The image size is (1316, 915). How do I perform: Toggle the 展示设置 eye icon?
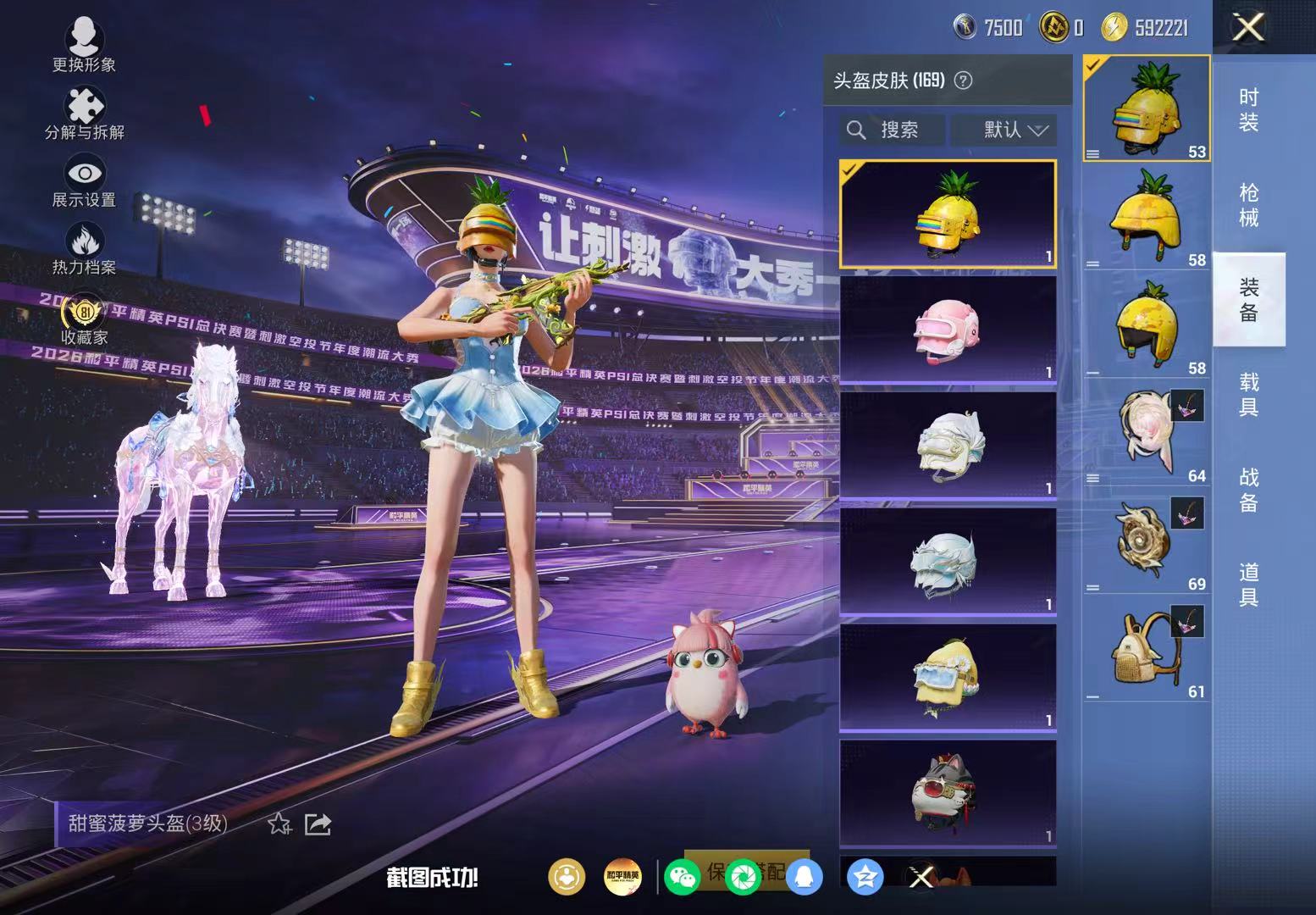[x=85, y=174]
